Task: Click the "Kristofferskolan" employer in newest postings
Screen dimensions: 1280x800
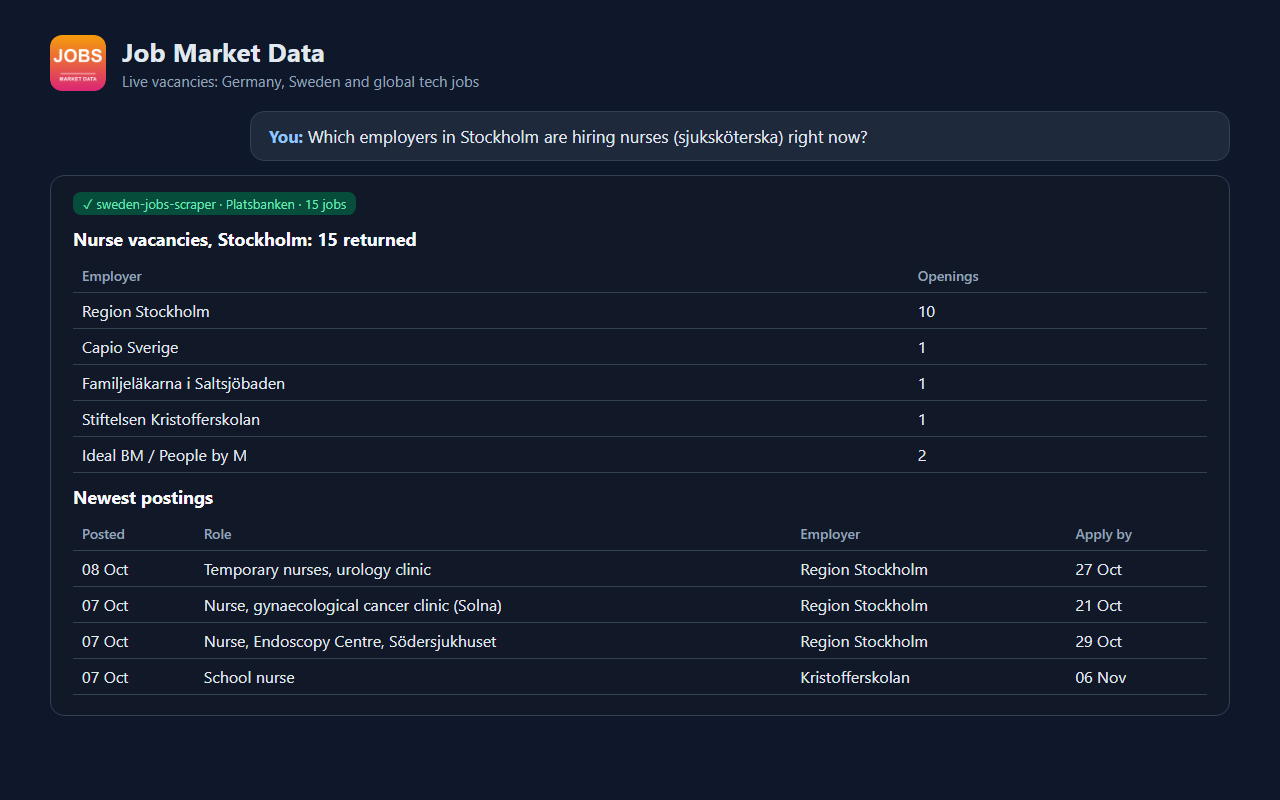Action: coord(855,677)
